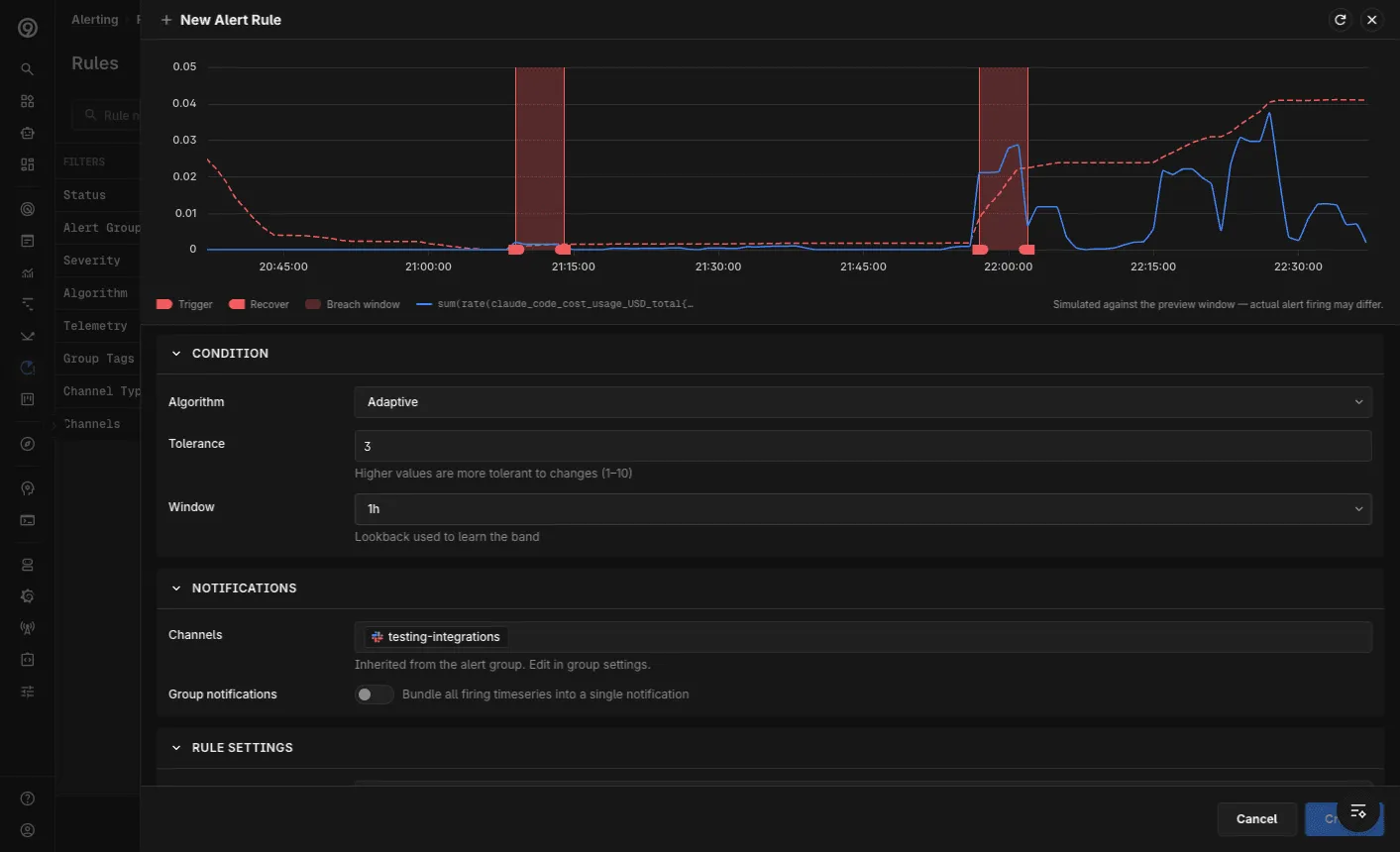Open the user account icon in sidebar
The width and height of the screenshot is (1400, 852).
(x=28, y=830)
